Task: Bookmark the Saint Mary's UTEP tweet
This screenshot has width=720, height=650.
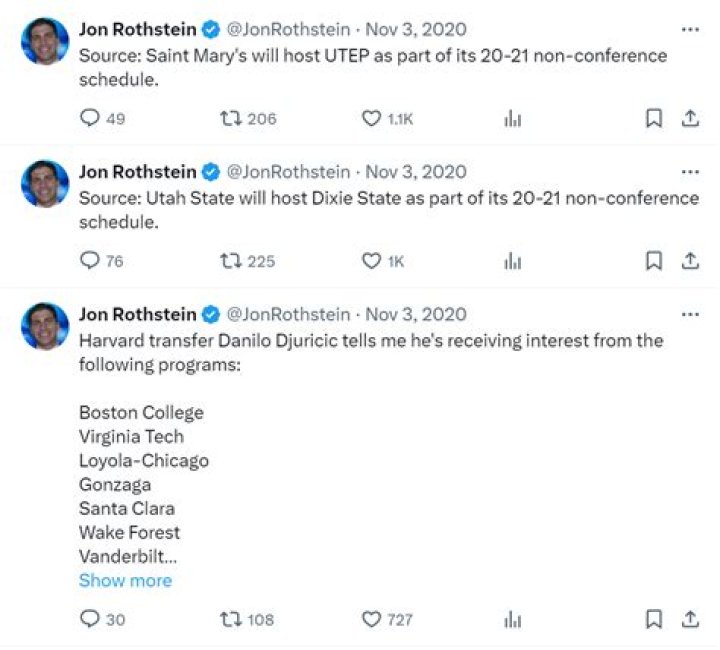Action: pyautogui.click(x=653, y=118)
